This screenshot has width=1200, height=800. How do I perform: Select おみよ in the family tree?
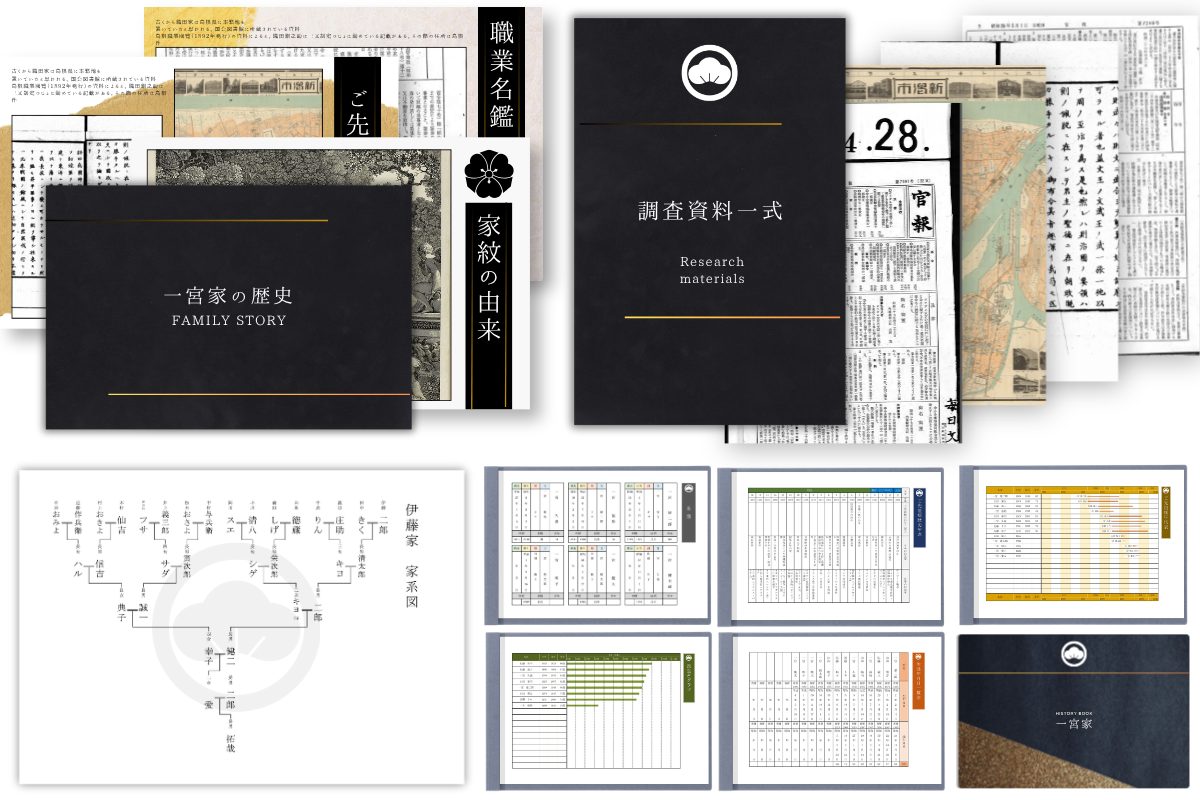tap(56, 521)
